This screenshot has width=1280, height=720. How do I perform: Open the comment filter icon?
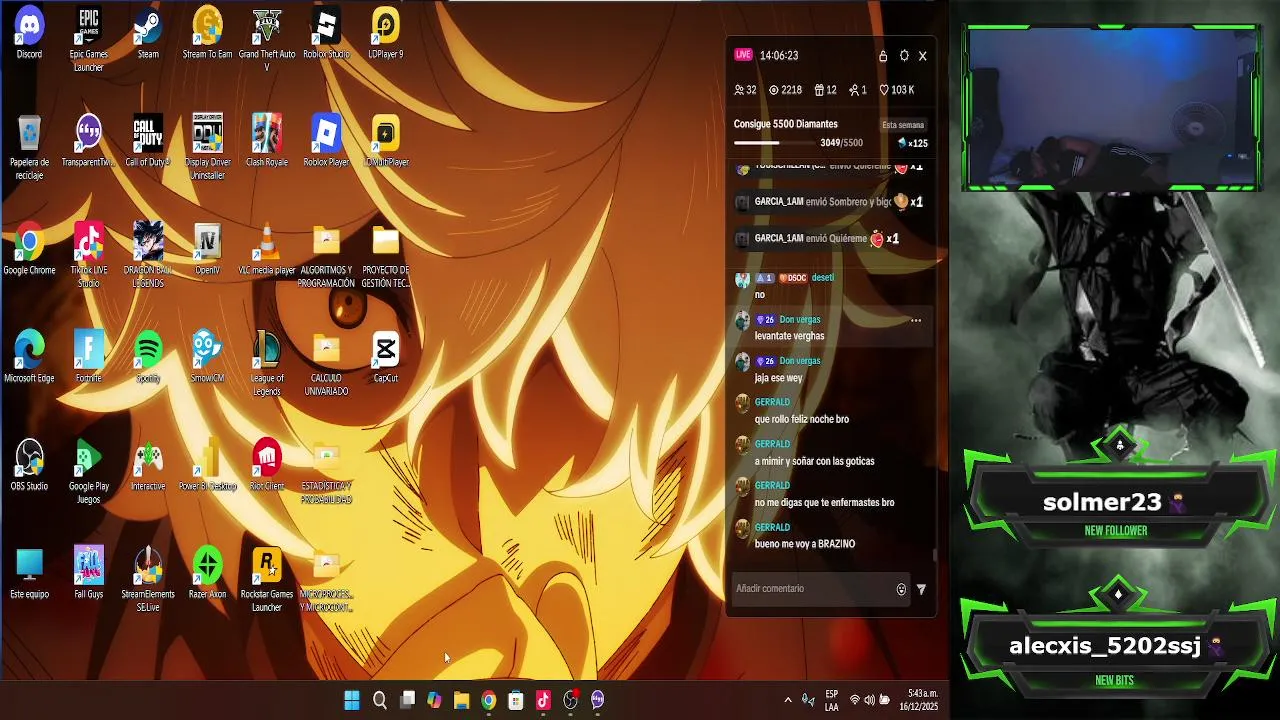pyautogui.click(x=921, y=590)
